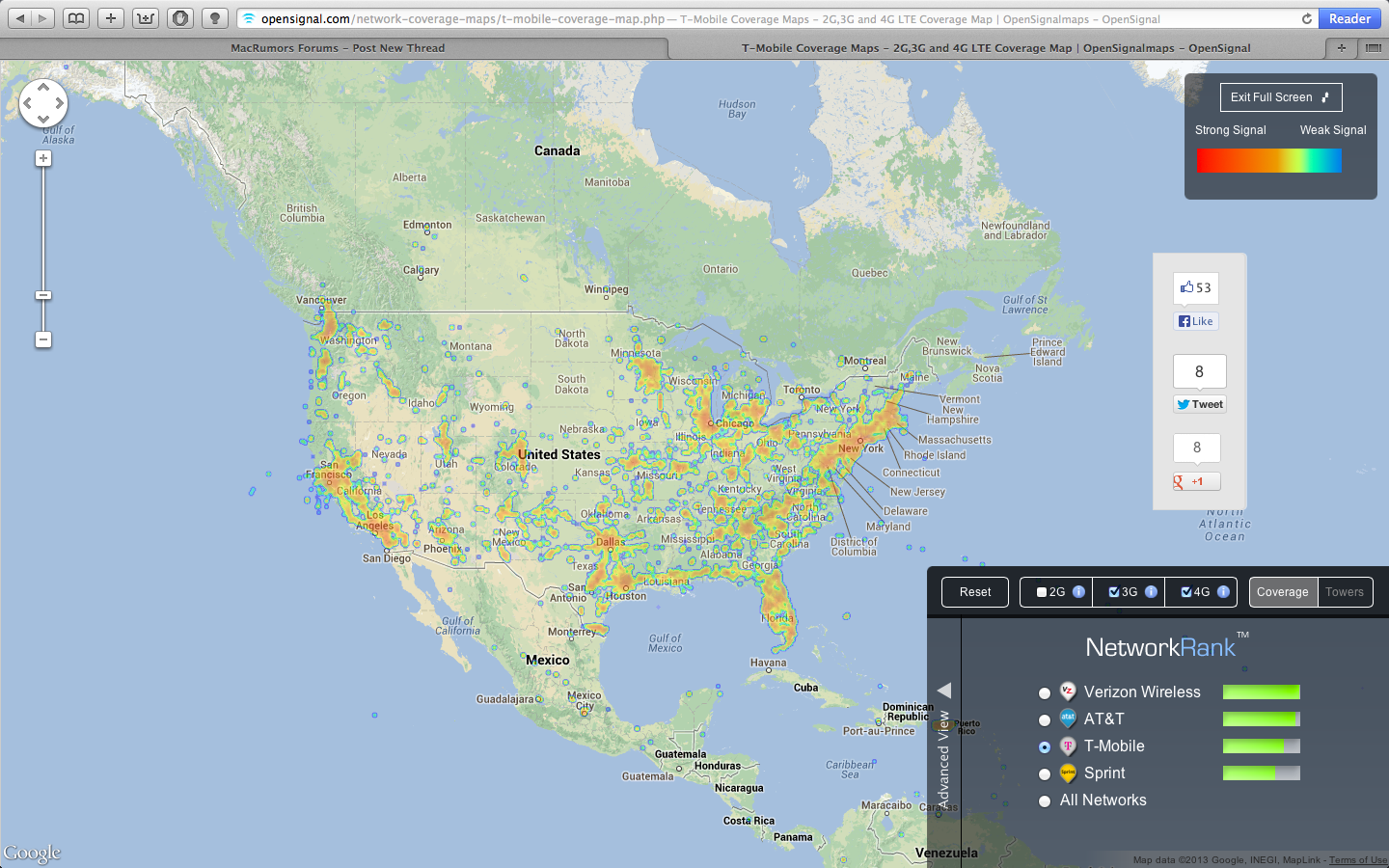Add bookmark with the plus toolbar button
Viewport: 1389px width, 868px height.
[111, 18]
